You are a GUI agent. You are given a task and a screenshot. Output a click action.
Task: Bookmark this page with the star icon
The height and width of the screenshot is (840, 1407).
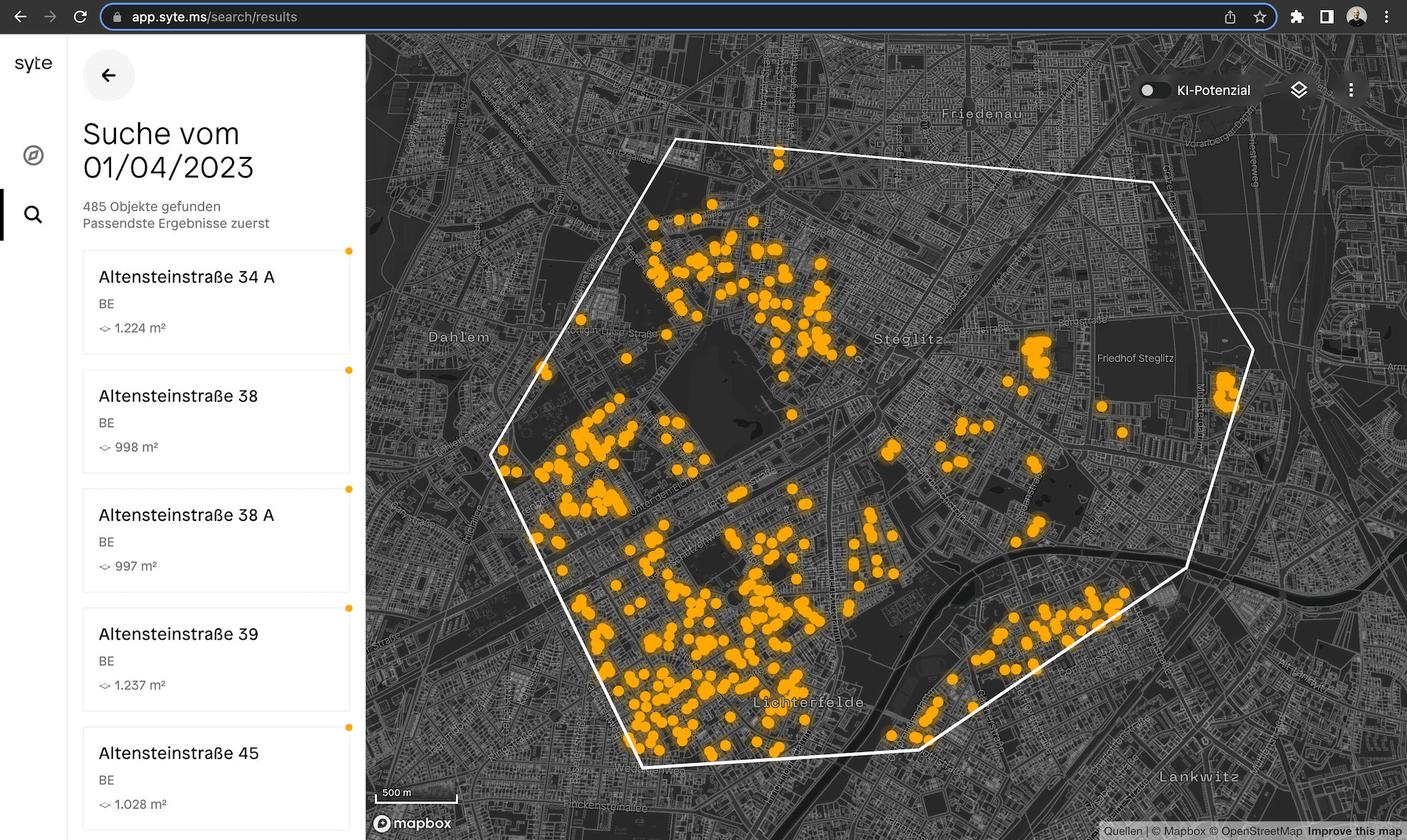click(1260, 17)
